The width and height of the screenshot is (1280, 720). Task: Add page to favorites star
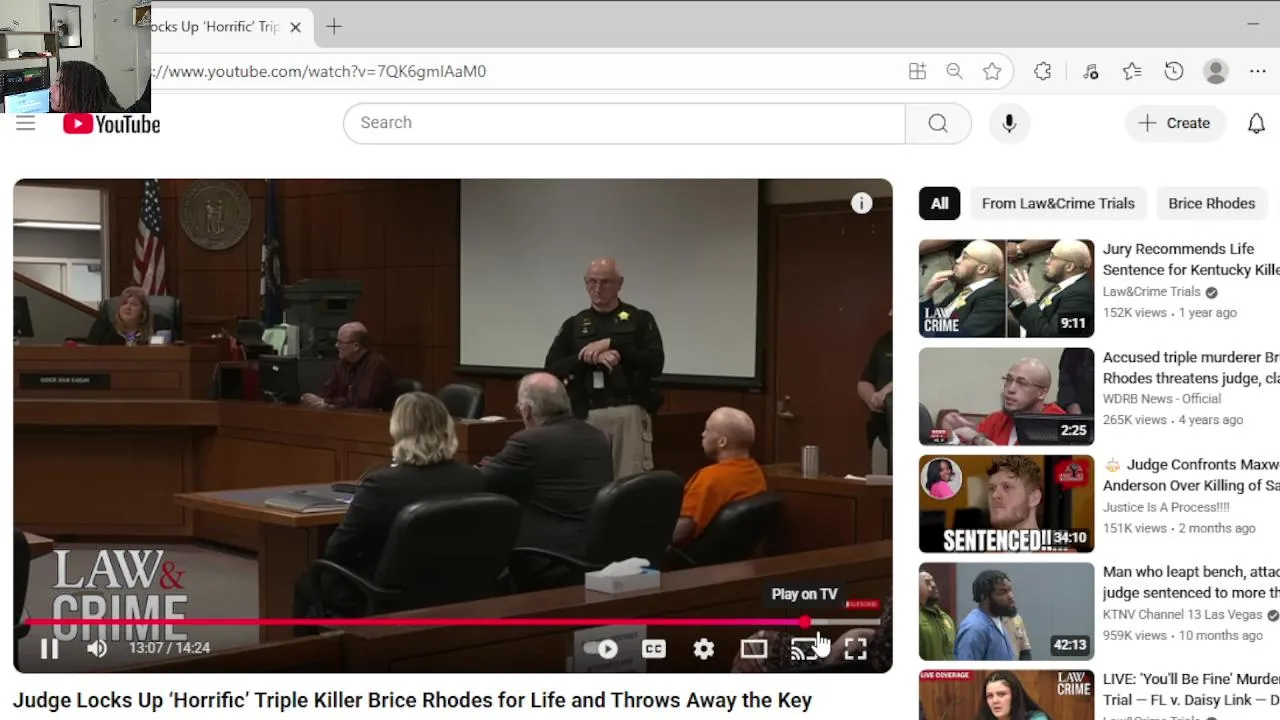point(992,71)
